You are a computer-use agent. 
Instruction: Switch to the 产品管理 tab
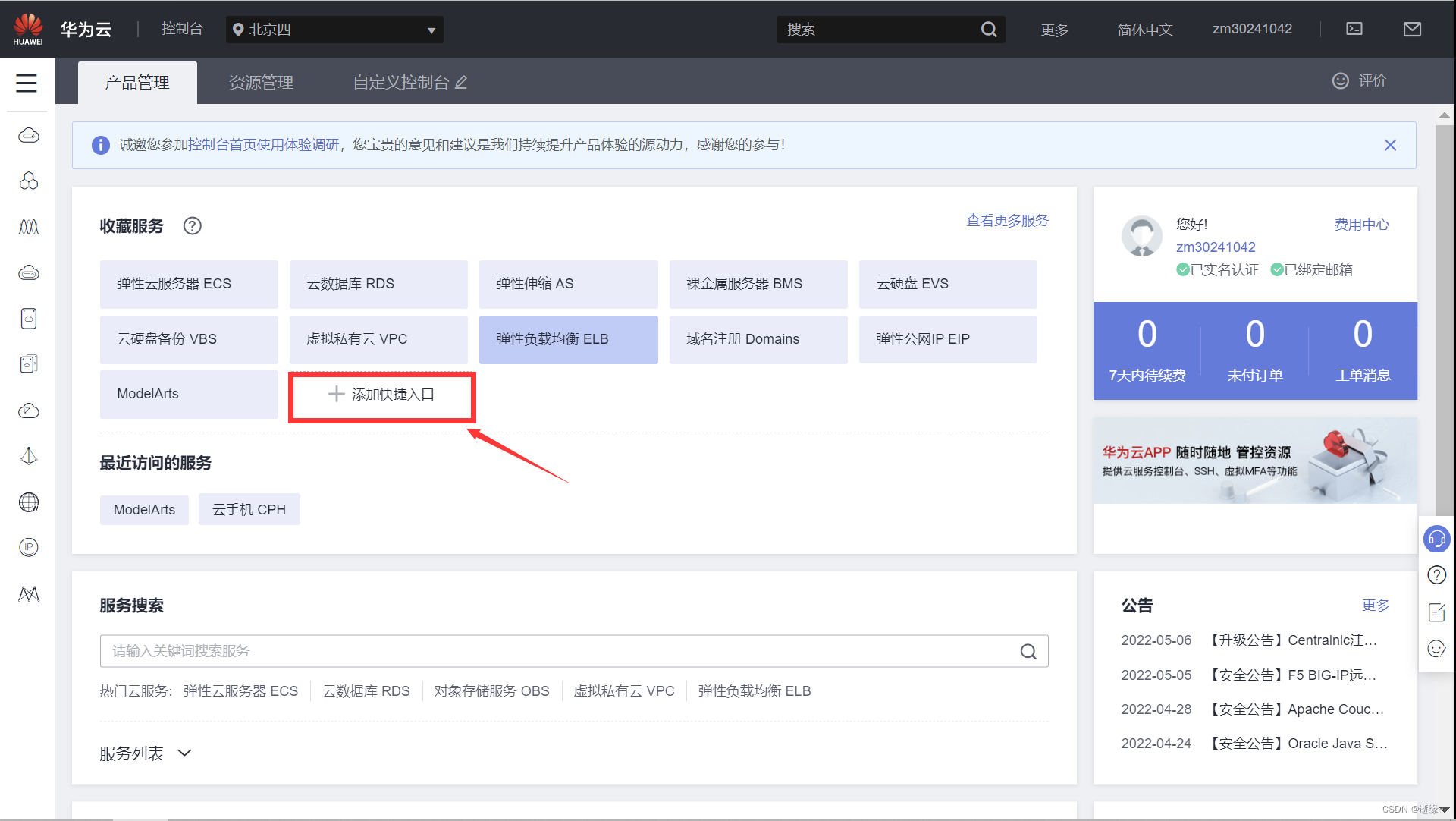tap(137, 82)
